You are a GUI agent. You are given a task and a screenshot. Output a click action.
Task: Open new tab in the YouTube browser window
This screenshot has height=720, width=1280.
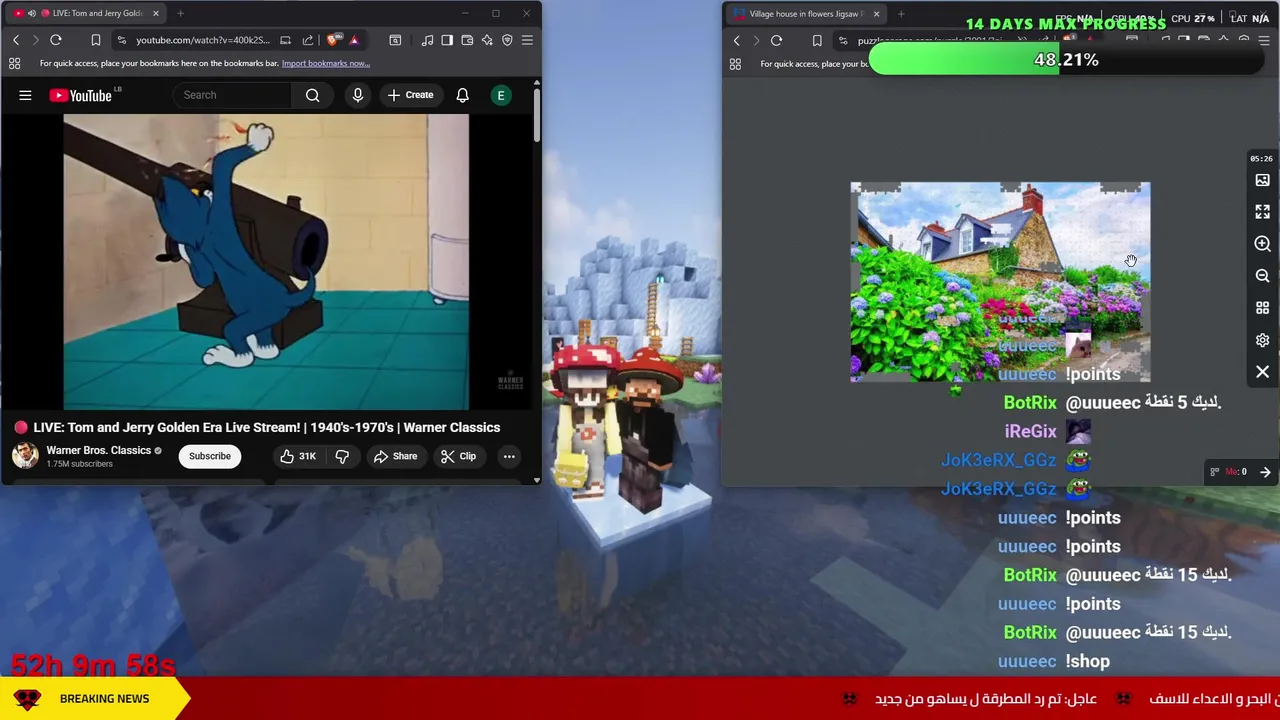(x=181, y=13)
